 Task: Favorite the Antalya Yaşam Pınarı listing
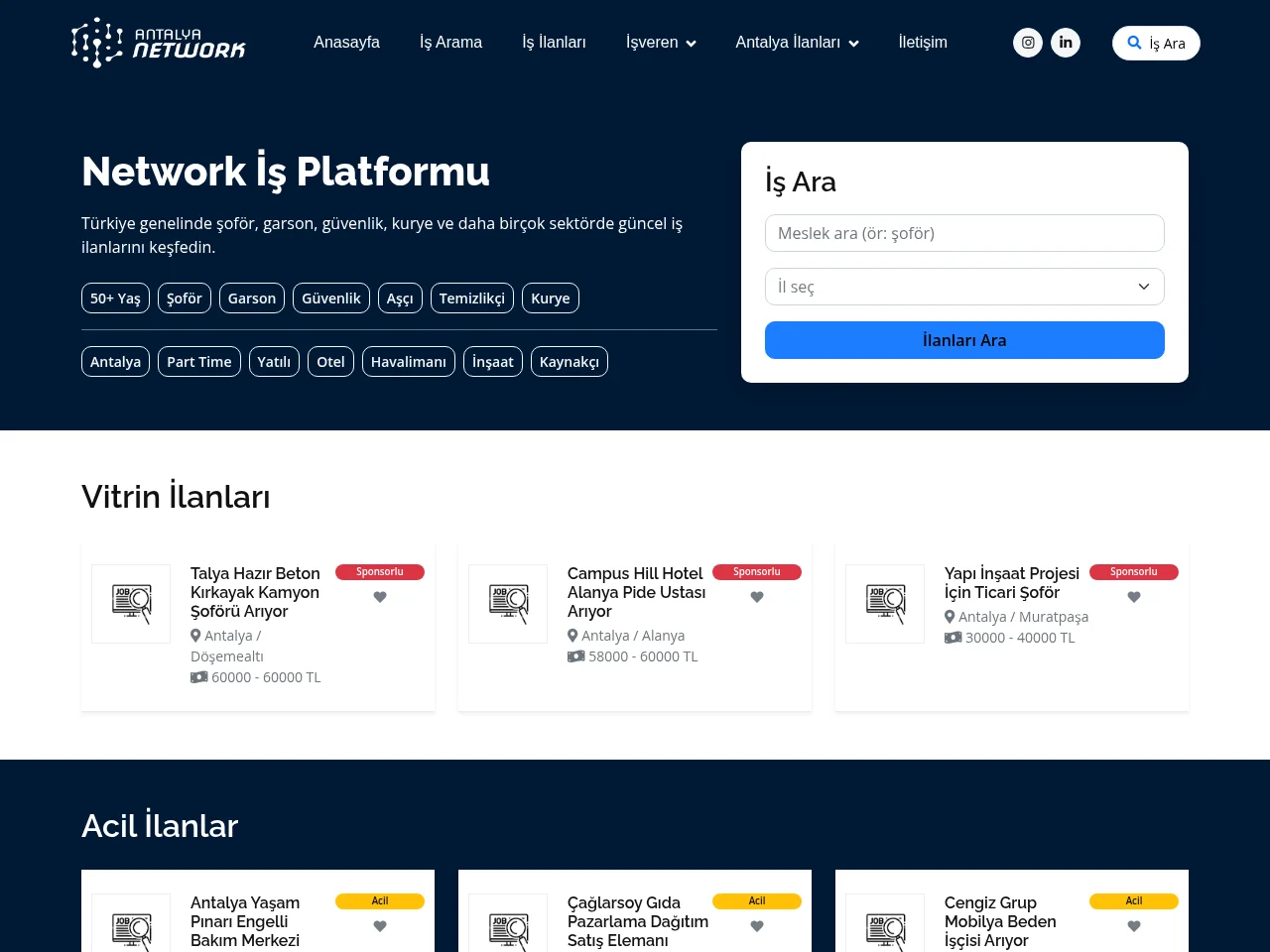point(380,926)
